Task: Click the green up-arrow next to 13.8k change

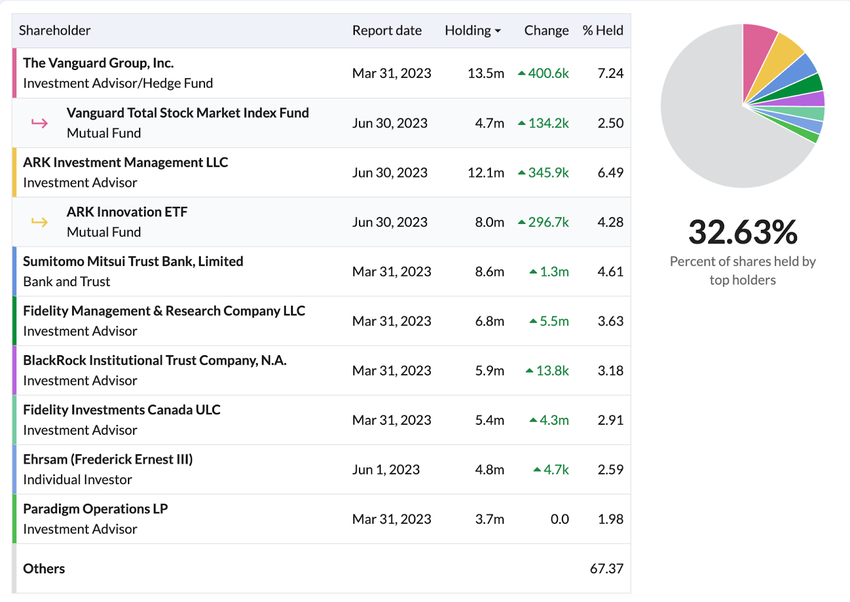Action: point(529,371)
